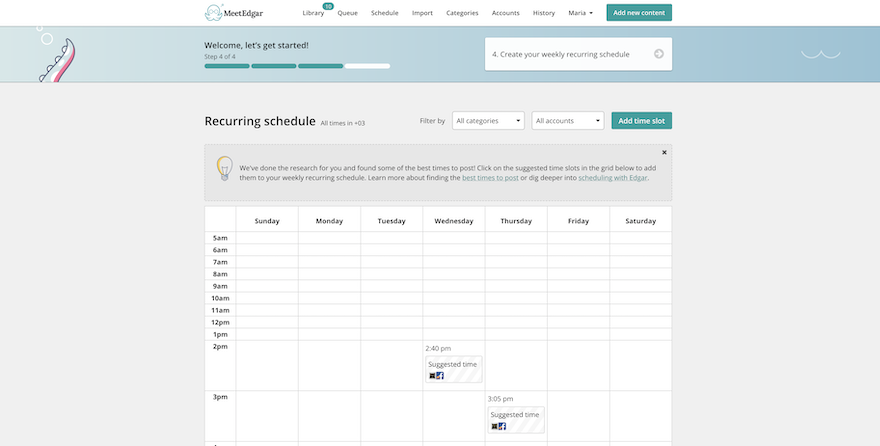880x446 pixels.
Task: Click Facebook icon in Thursday suggested slot
Action: [x=502, y=426]
